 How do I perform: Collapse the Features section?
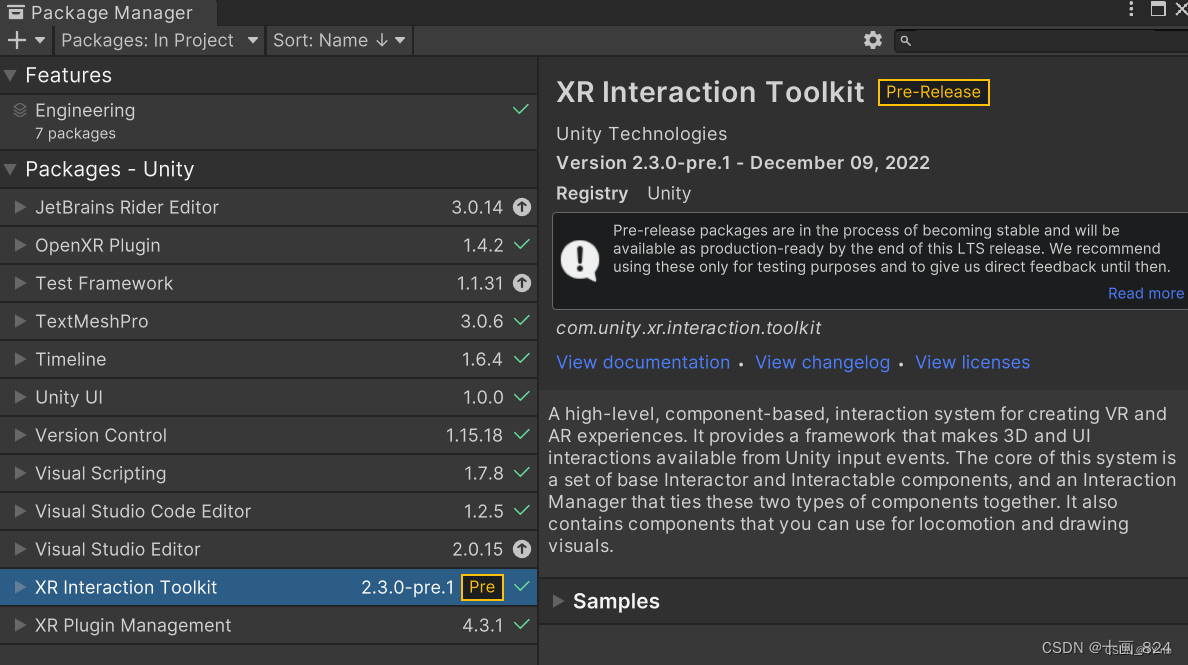click(x=11, y=75)
